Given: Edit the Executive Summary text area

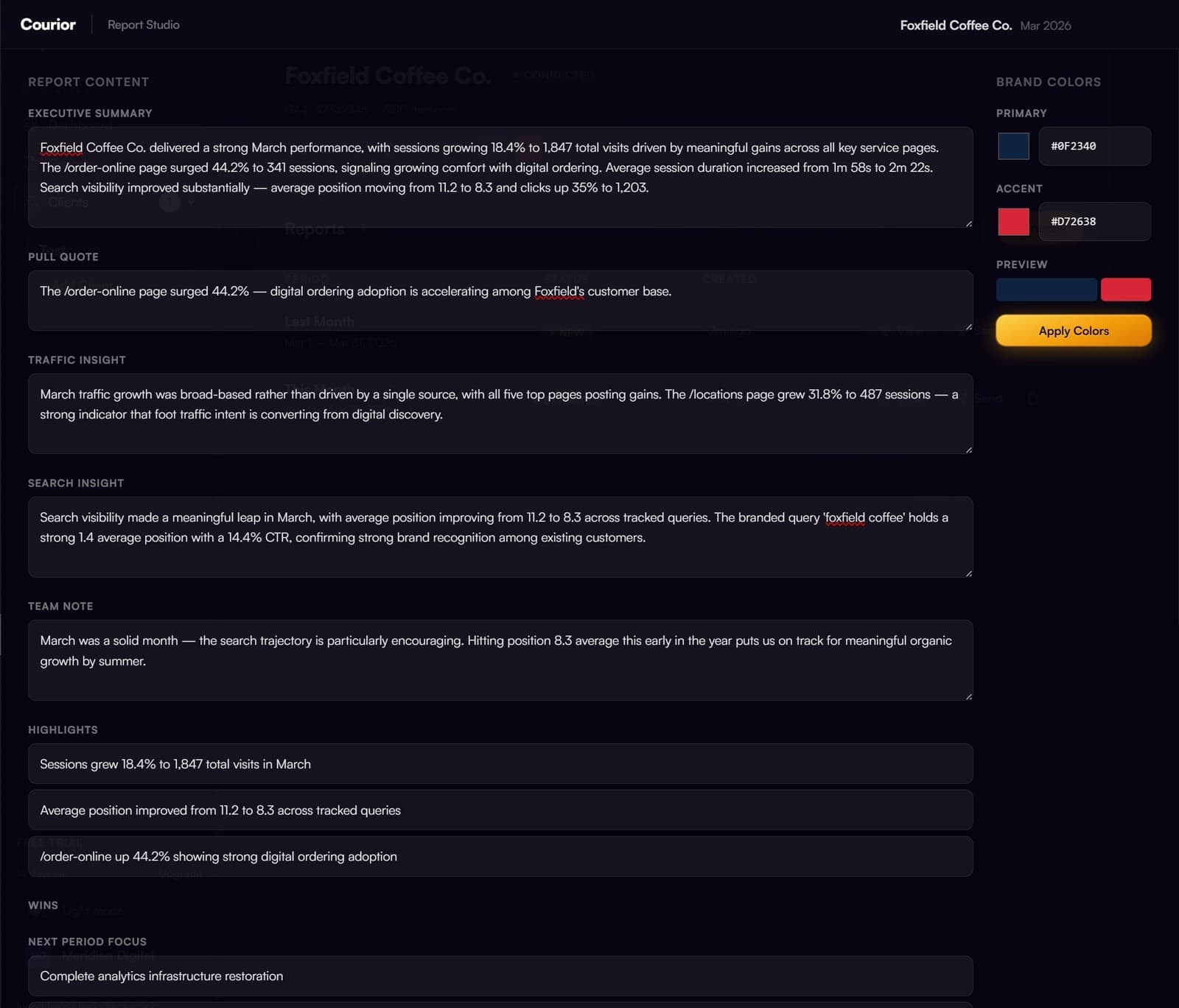Looking at the screenshot, I should (x=500, y=177).
